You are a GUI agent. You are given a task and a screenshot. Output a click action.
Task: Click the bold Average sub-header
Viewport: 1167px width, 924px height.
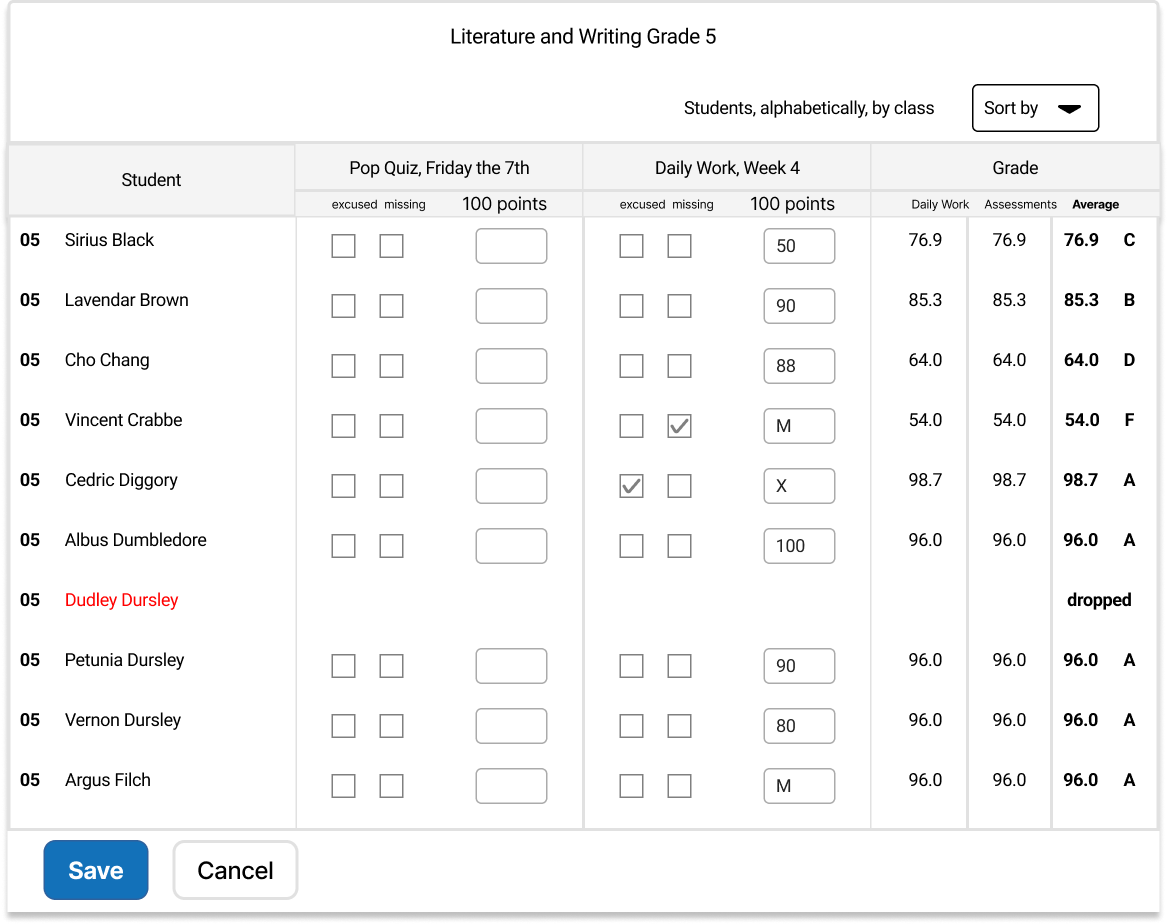(1096, 205)
